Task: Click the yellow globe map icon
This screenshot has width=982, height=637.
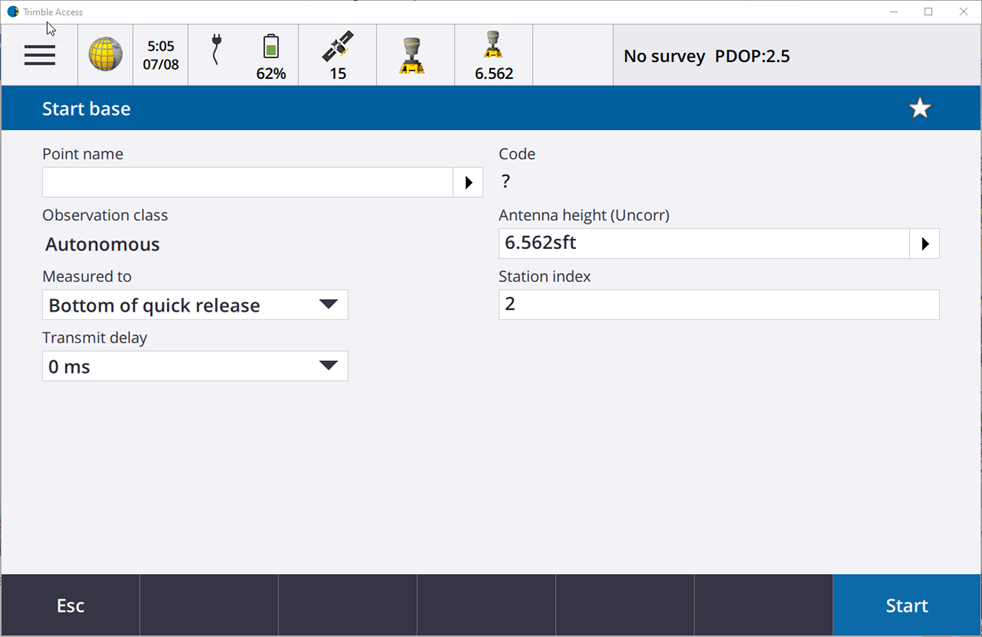Action: [105, 55]
